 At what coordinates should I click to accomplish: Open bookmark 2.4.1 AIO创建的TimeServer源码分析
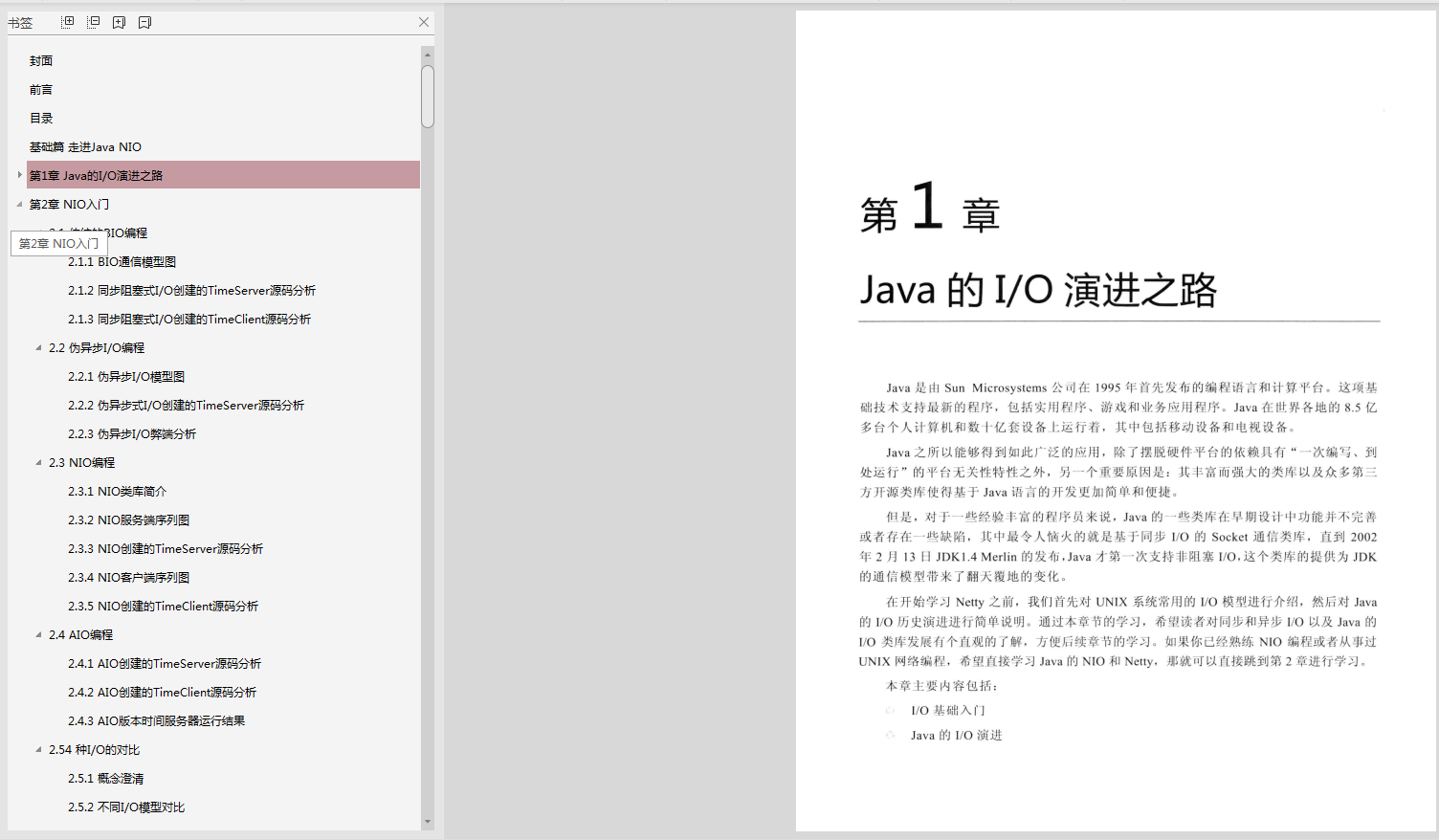tap(165, 663)
